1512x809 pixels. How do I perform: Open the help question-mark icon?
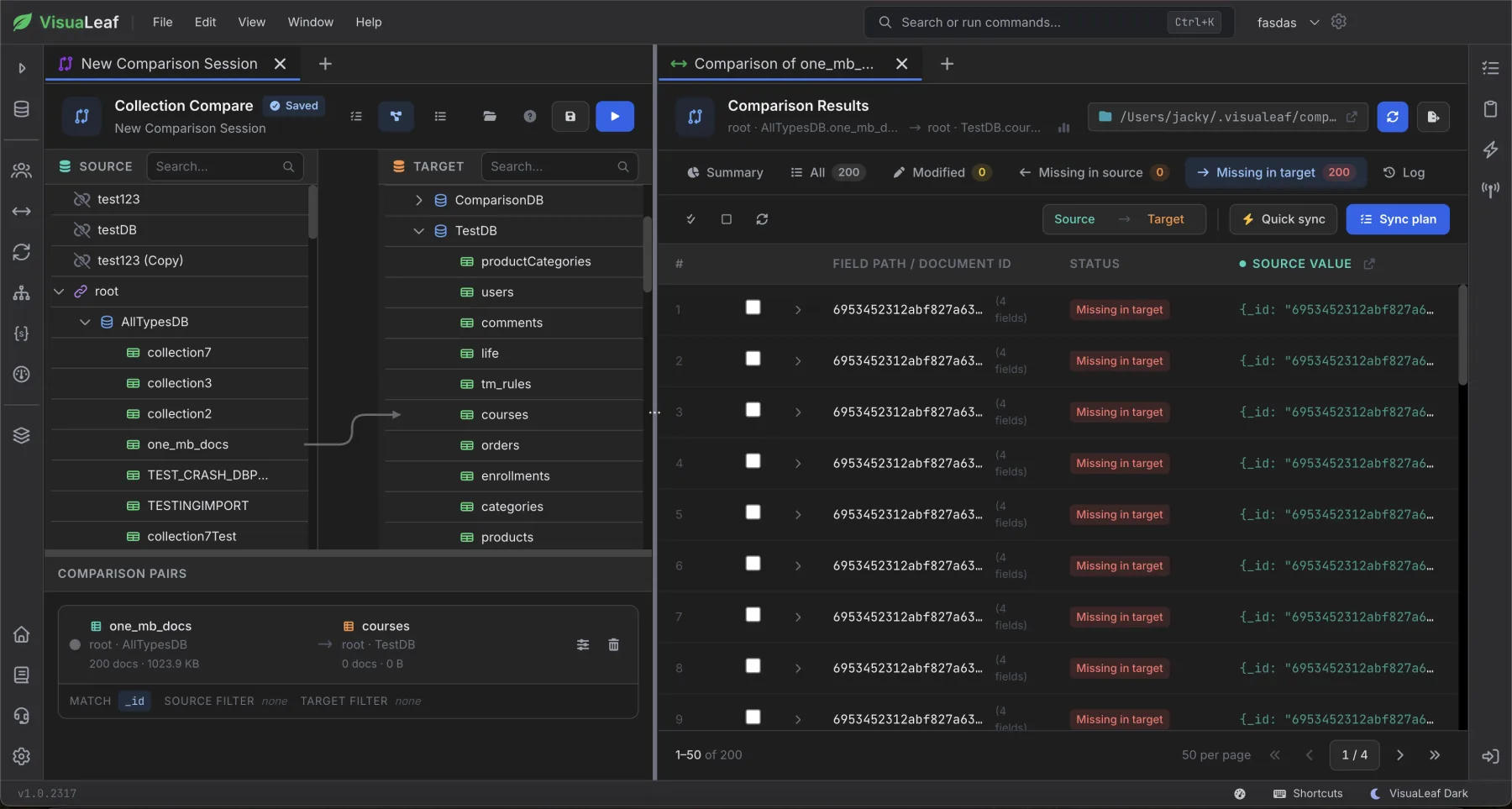pyautogui.click(x=530, y=117)
